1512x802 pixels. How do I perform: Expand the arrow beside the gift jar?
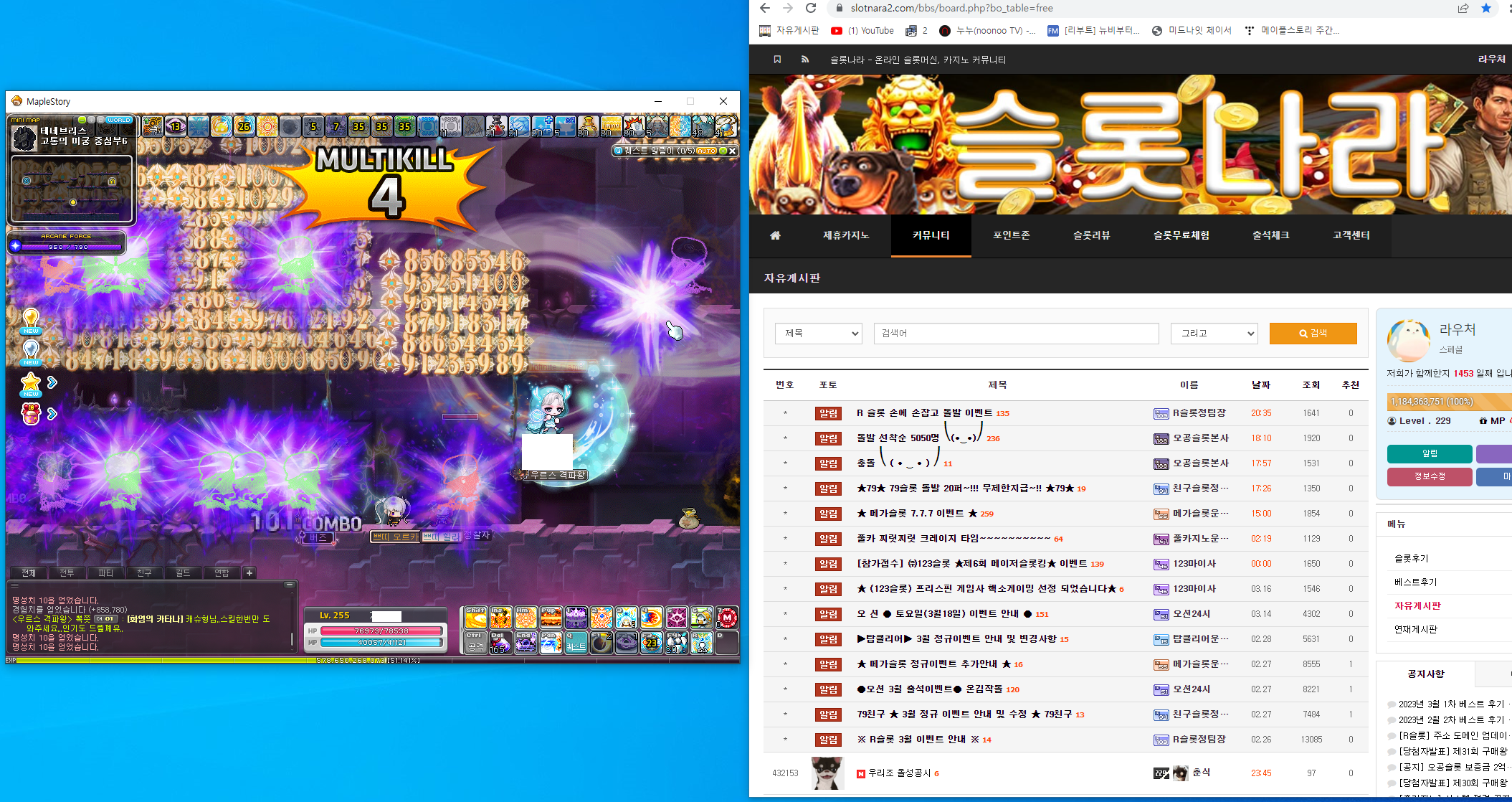pyautogui.click(x=52, y=413)
